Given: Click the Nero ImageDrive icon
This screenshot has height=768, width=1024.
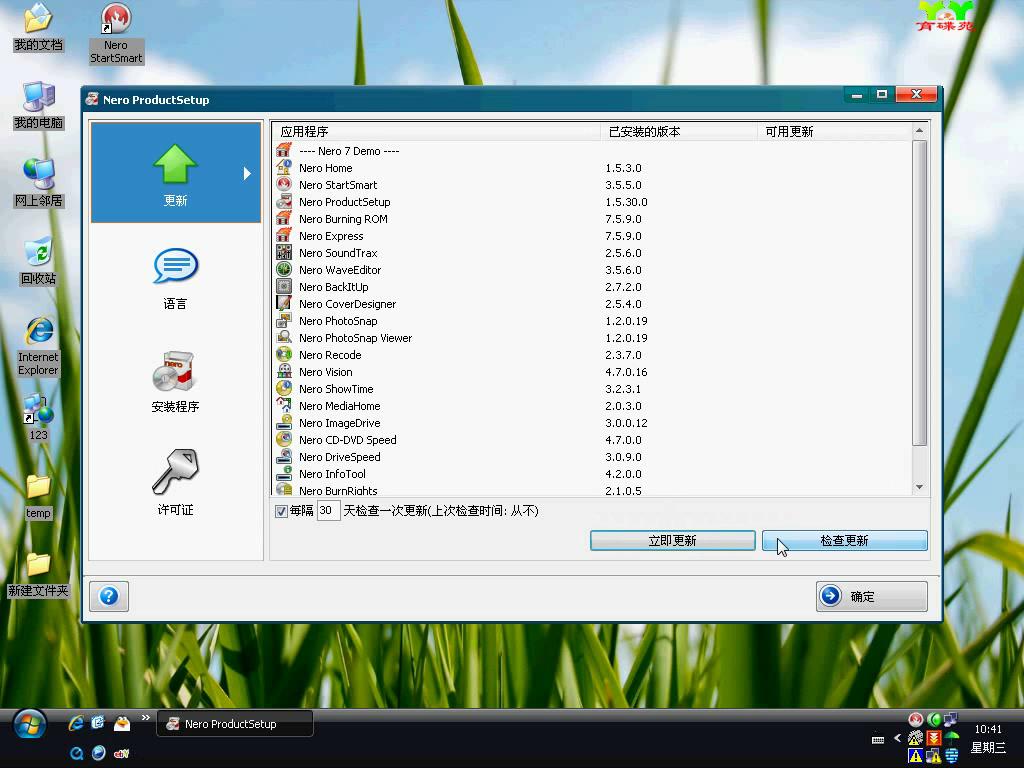Looking at the screenshot, I should tap(283, 423).
